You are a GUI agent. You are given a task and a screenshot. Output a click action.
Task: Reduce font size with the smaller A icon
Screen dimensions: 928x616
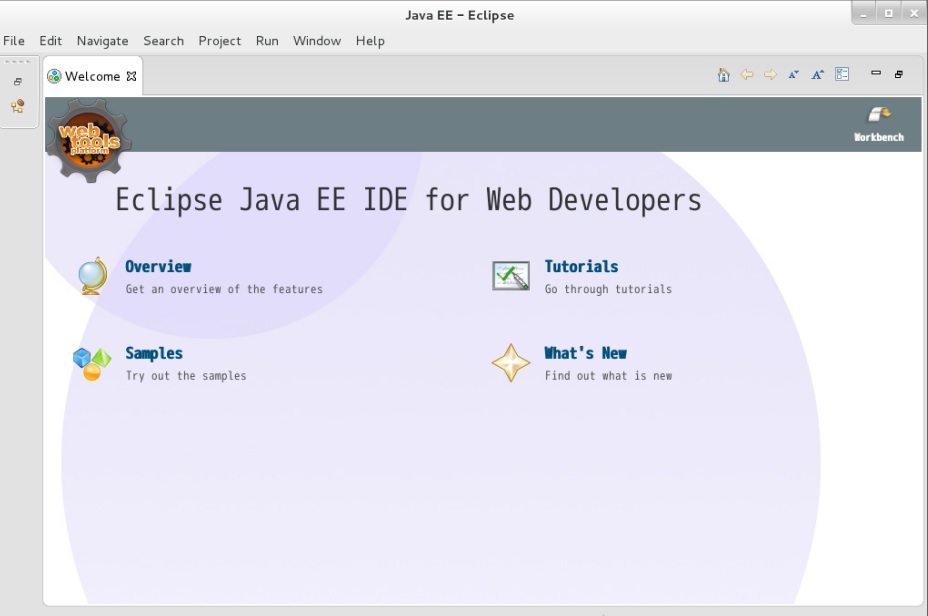(x=794, y=75)
